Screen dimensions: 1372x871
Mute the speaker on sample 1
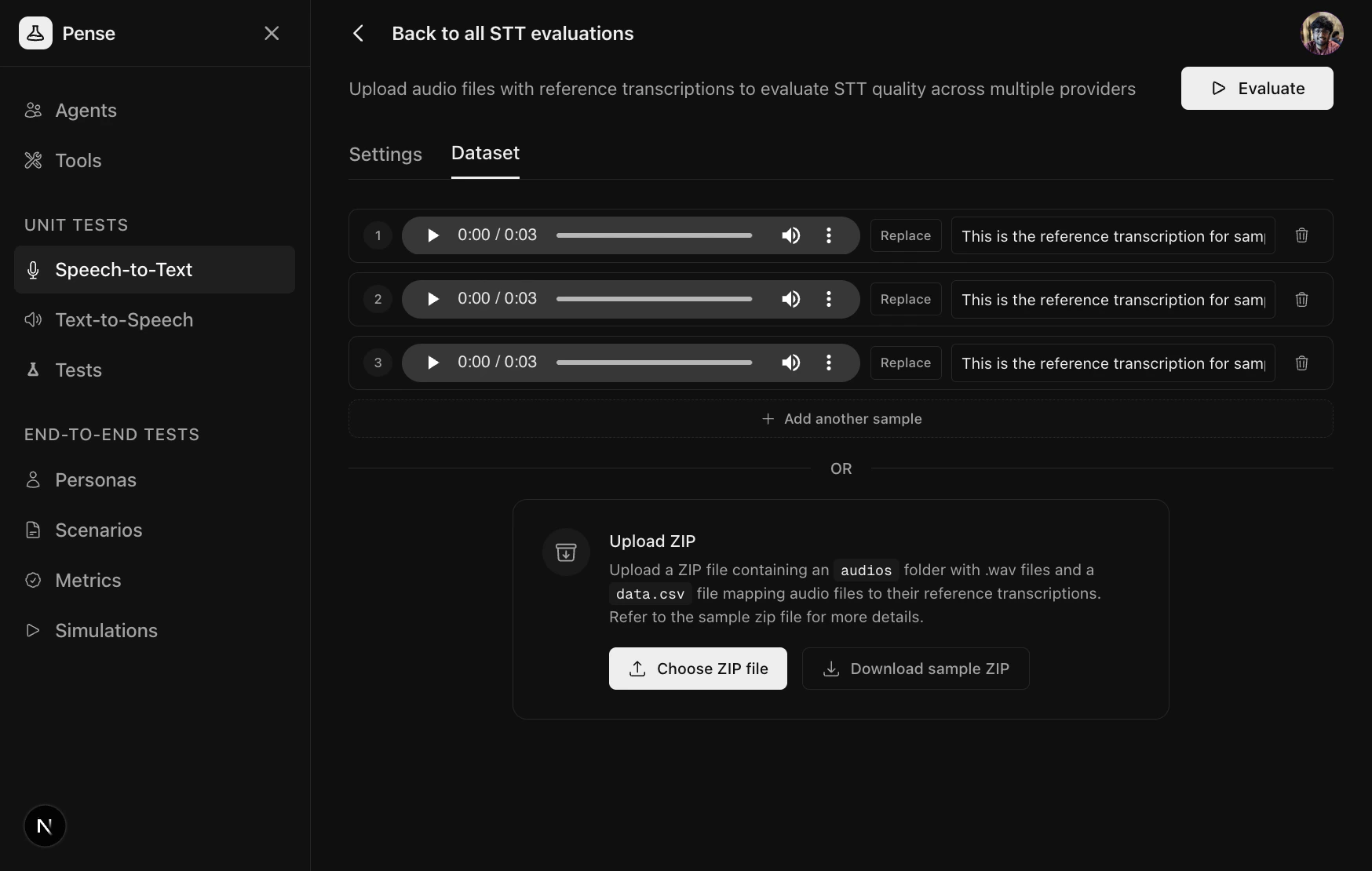[x=790, y=235]
